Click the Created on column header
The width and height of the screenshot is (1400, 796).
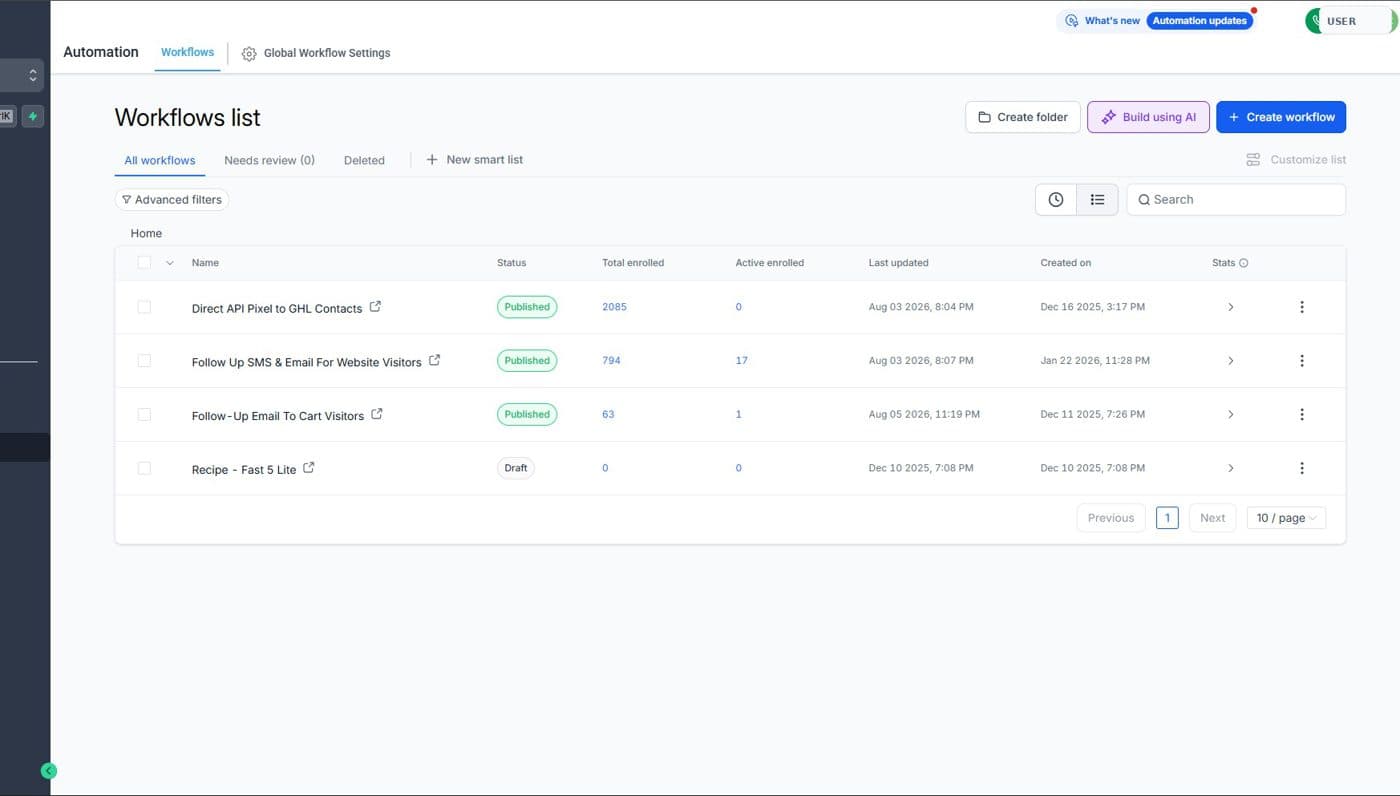pos(1065,263)
